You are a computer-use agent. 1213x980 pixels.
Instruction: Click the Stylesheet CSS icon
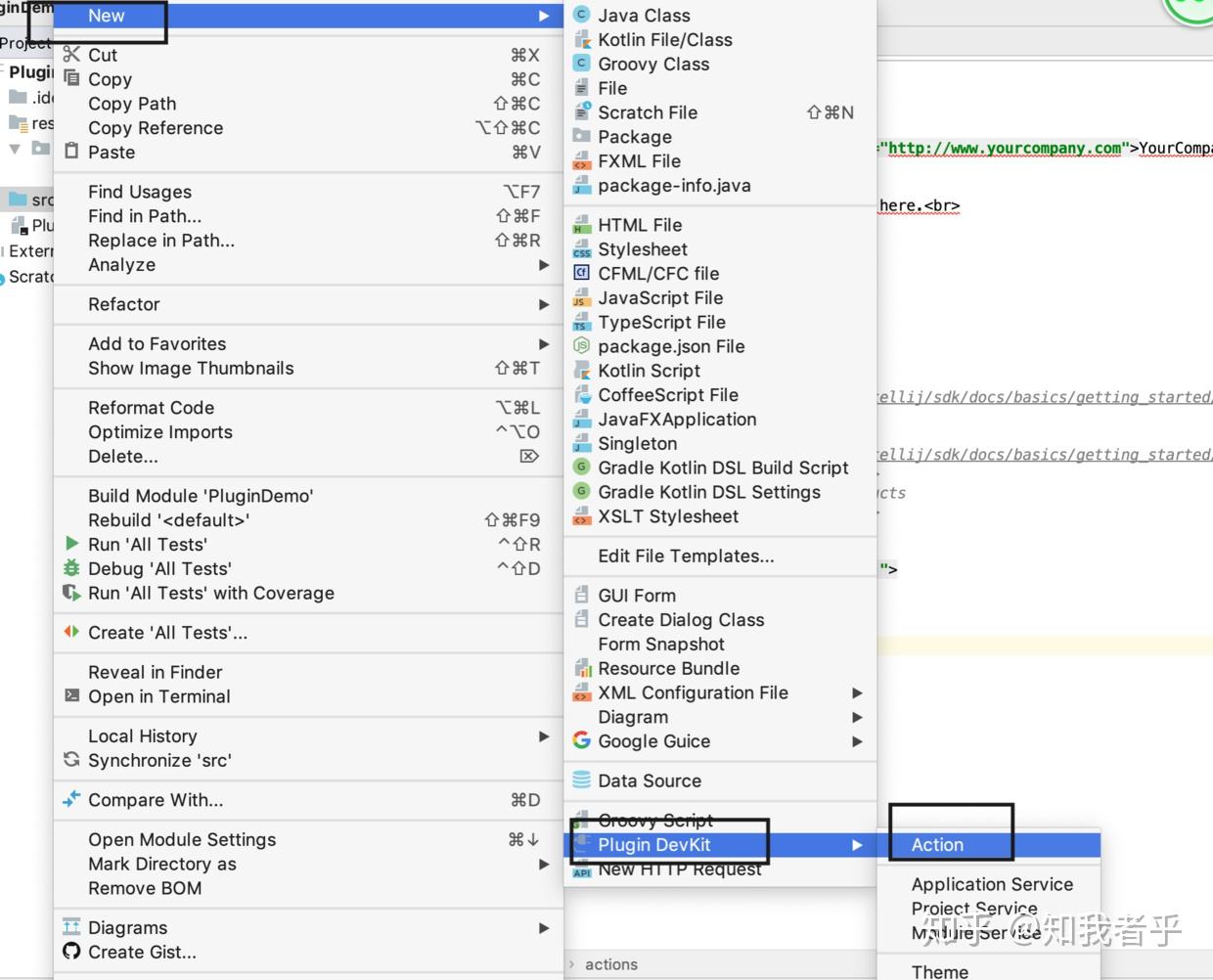(581, 248)
